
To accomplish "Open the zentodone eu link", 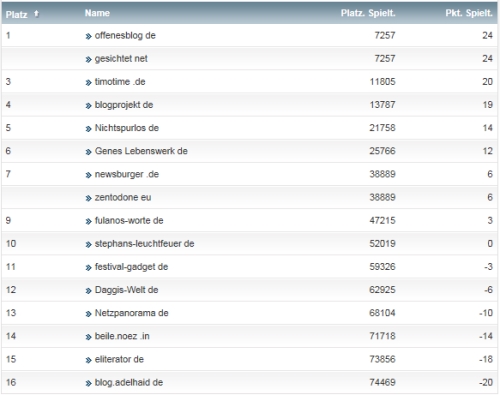I will (x=123, y=197).
